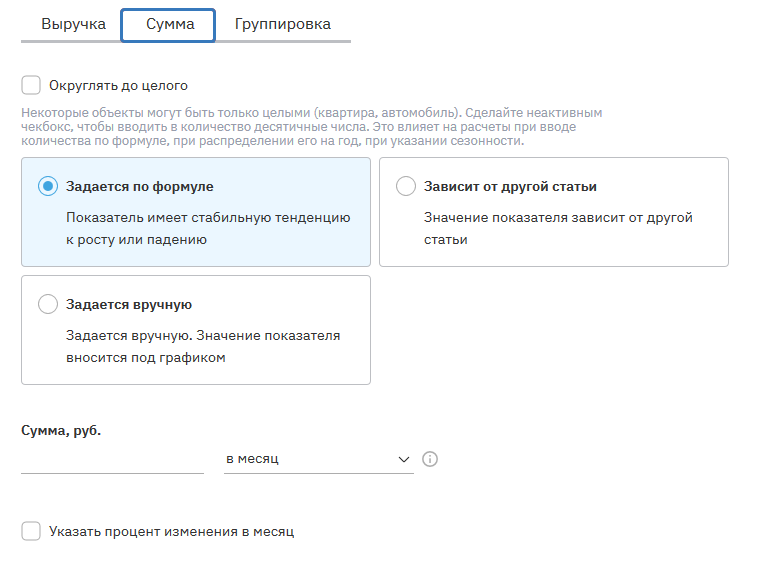Open the в месяц period selector
The image size is (765, 583).
tap(310, 459)
